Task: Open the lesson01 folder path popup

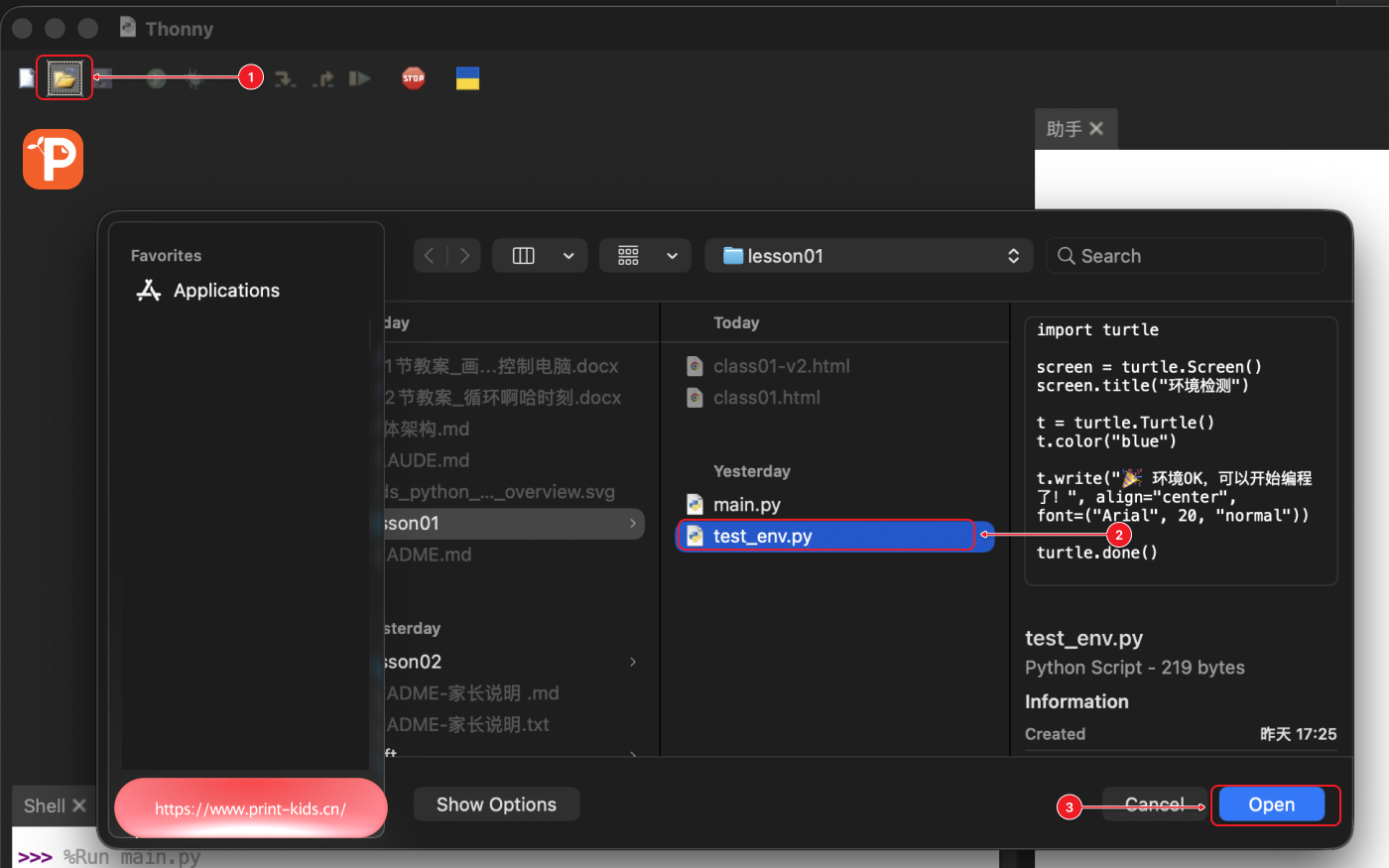Action: 868,256
